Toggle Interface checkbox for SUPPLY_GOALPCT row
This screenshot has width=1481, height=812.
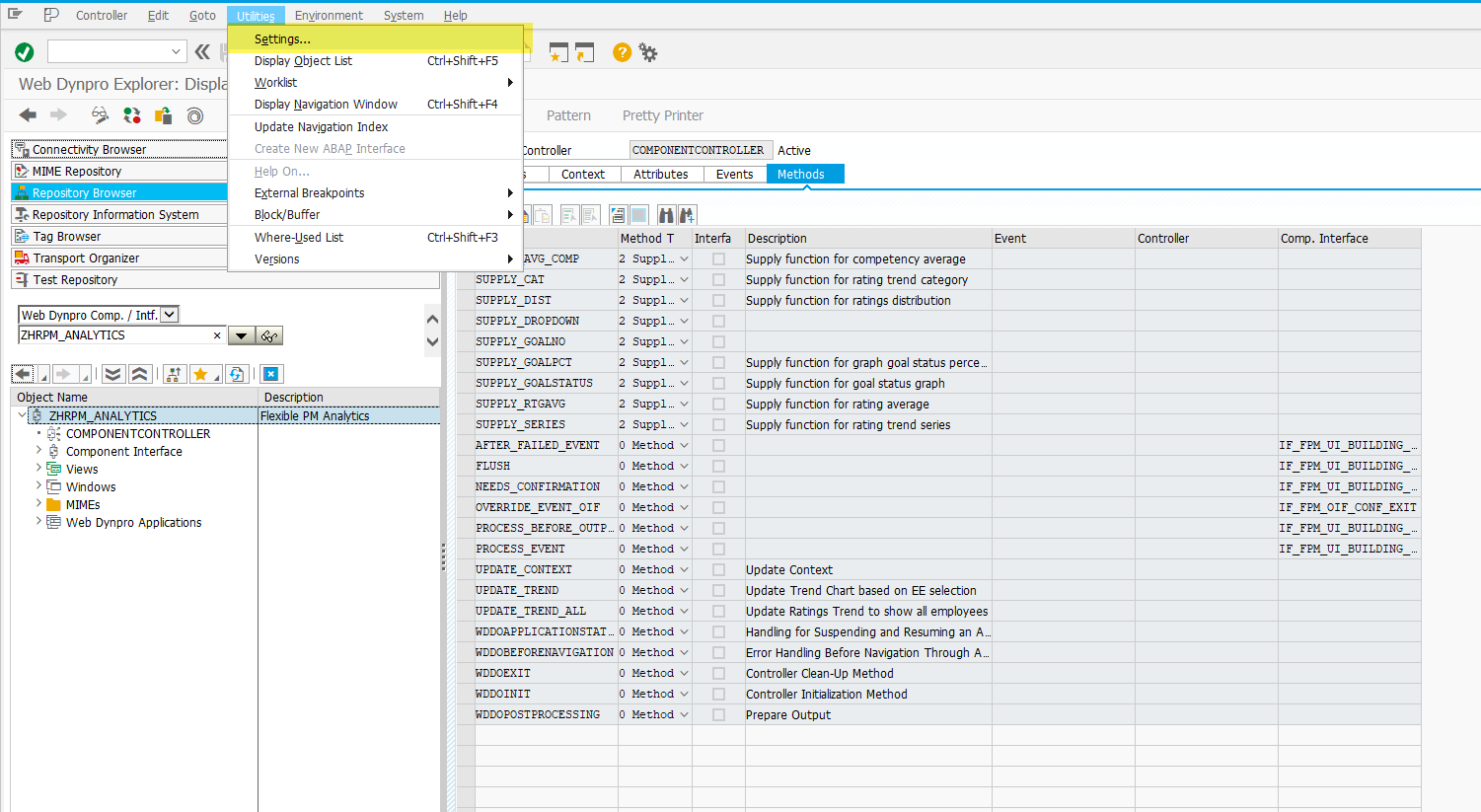pyautogui.click(x=718, y=363)
